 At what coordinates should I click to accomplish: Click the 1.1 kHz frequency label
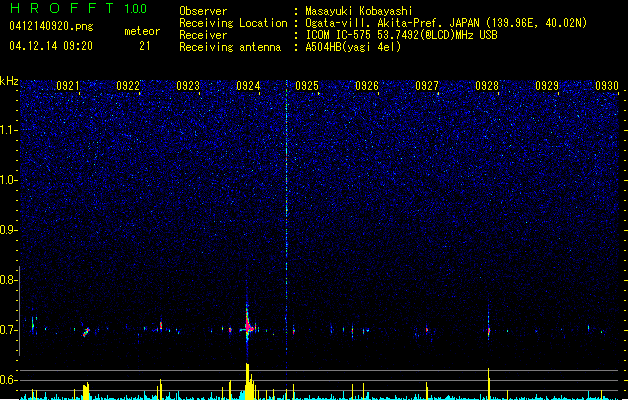click(8, 130)
